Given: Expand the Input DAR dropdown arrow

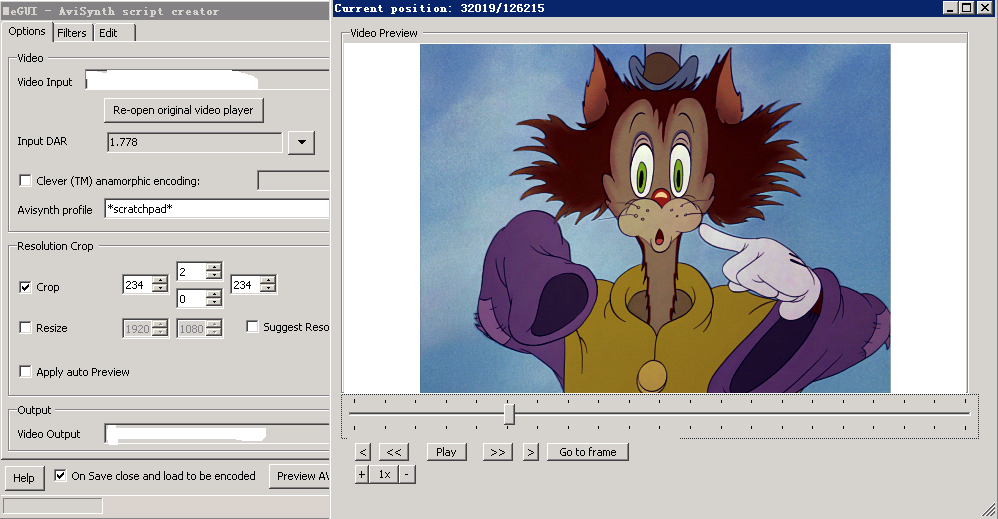Looking at the screenshot, I should 302,142.
